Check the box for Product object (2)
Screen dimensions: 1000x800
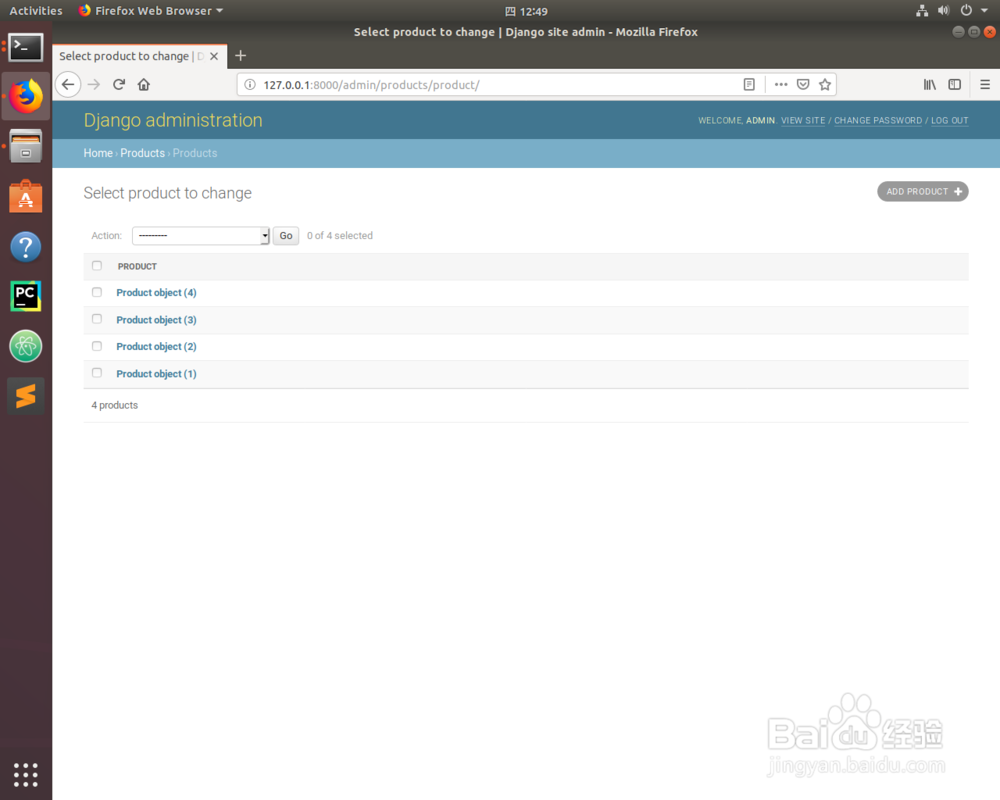click(x=97, y=346)
